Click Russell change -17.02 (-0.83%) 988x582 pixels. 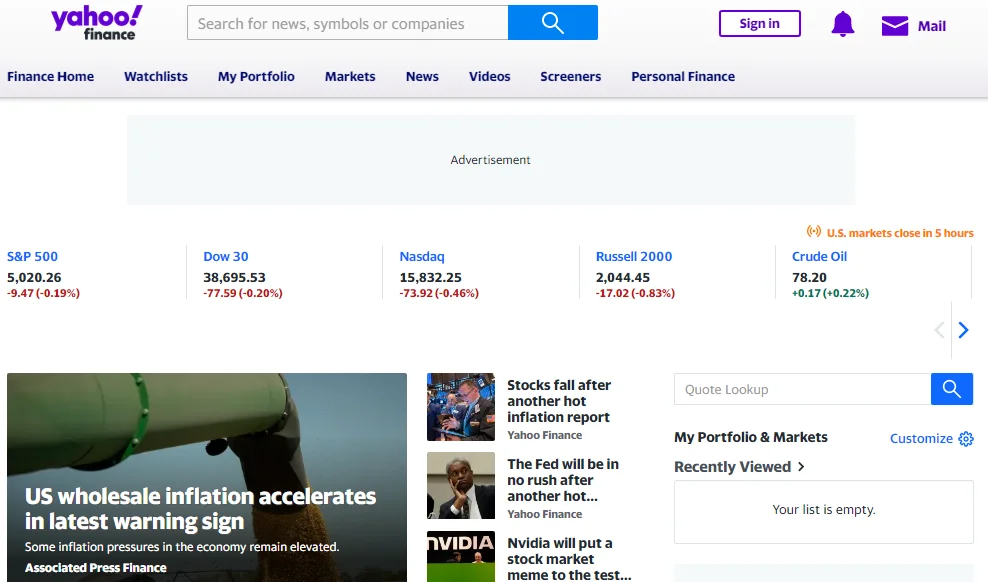point(635,293)
